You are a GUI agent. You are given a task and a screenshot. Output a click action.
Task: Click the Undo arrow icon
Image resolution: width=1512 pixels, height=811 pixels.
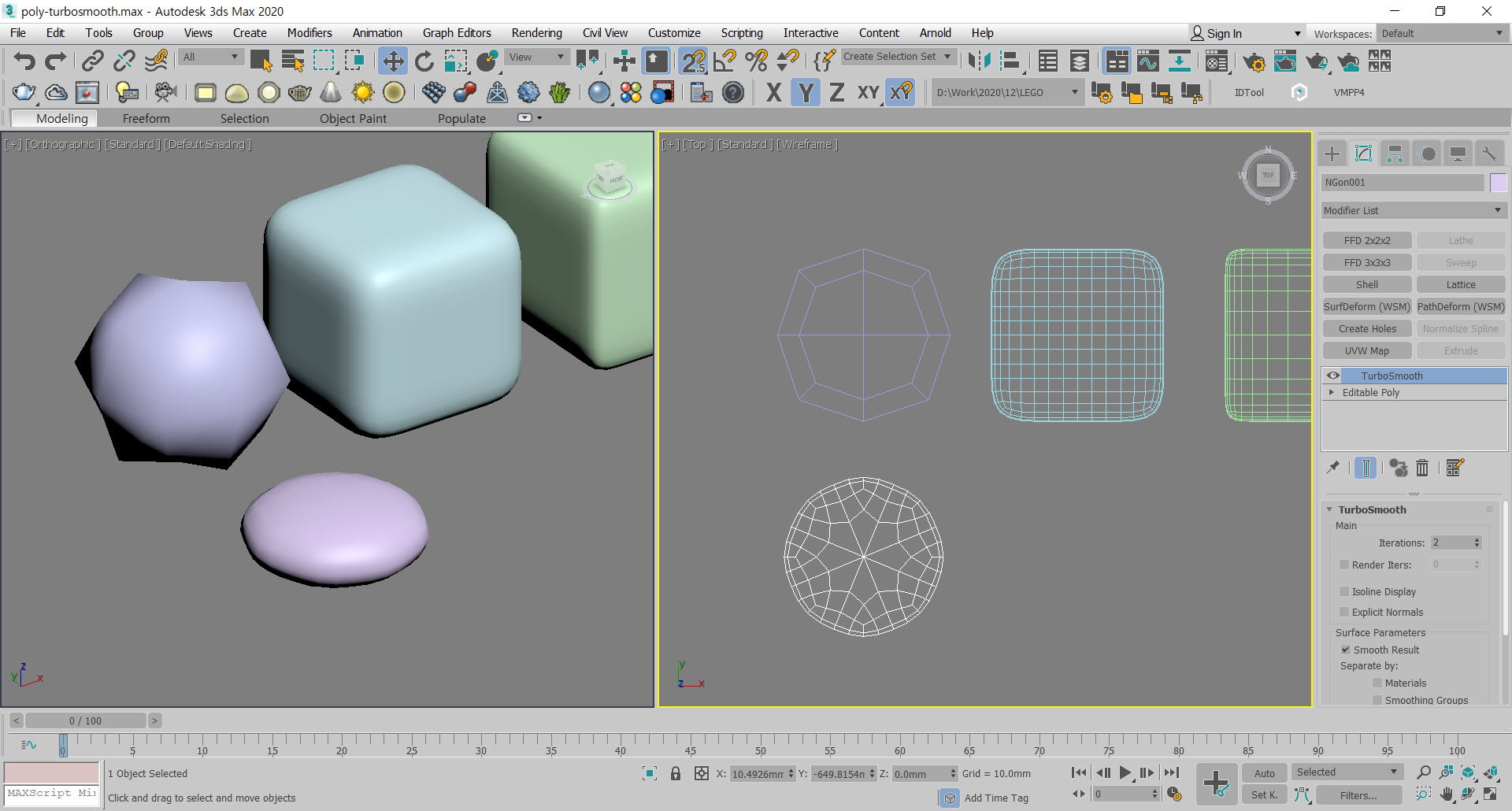point(24,61)
